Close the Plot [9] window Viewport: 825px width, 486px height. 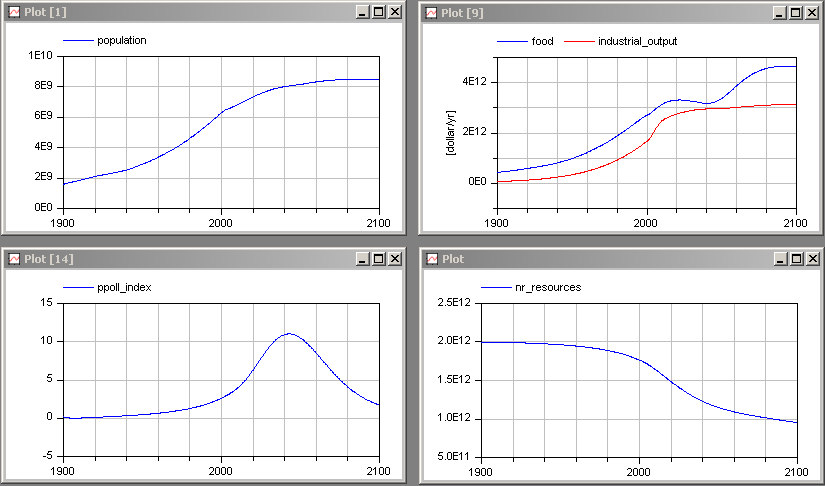(811, 12)
